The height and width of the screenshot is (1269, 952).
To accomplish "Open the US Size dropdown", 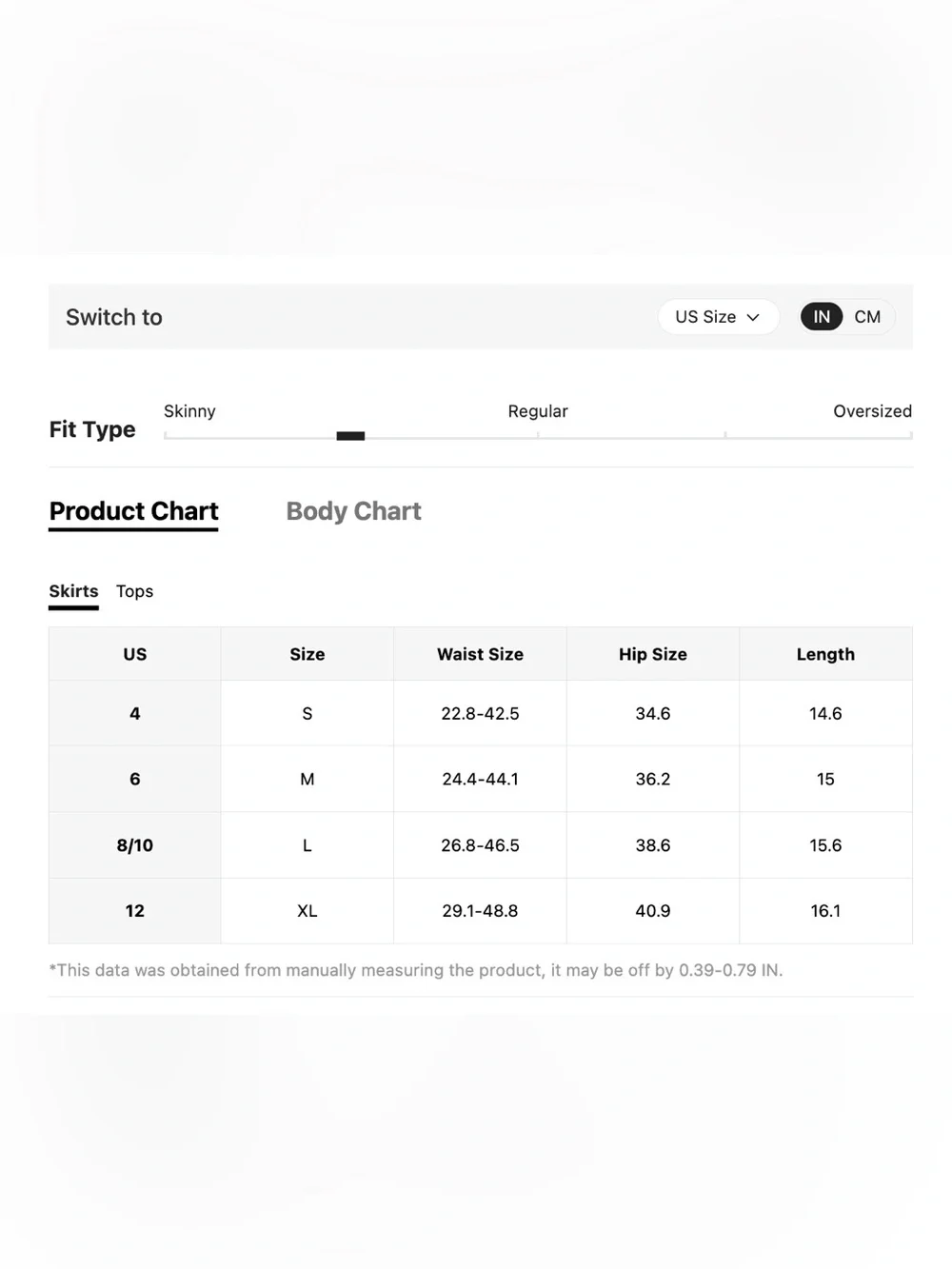I will (718, 317).
